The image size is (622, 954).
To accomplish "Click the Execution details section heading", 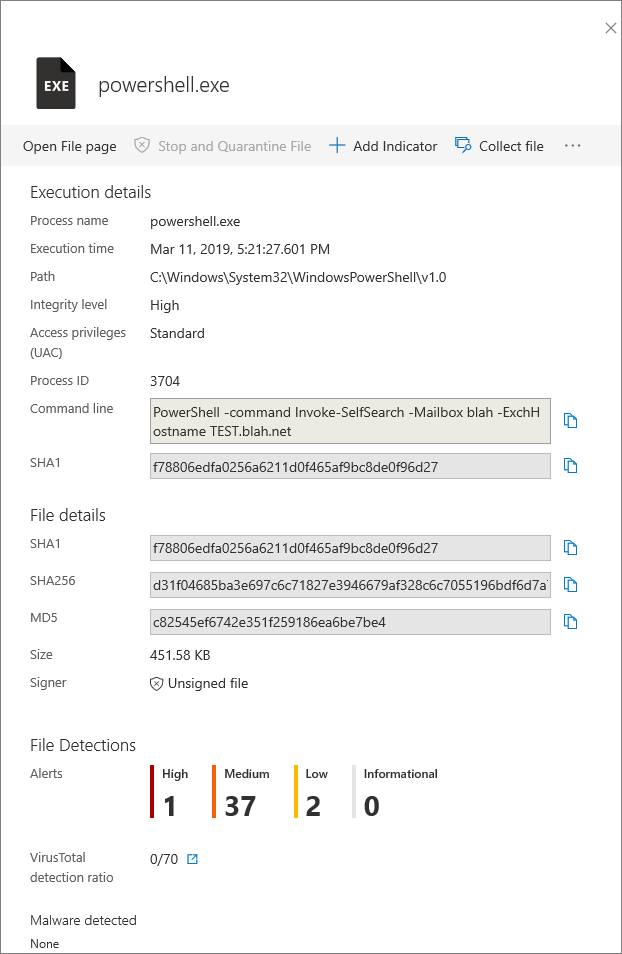I will coord(90,192).
